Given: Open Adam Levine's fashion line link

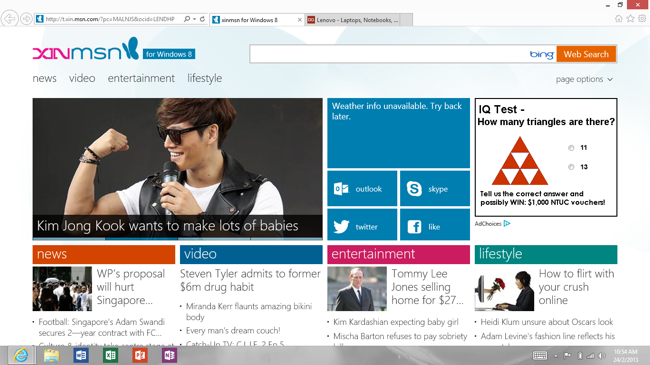Looking at the screenshot, I should pos(548,336).
